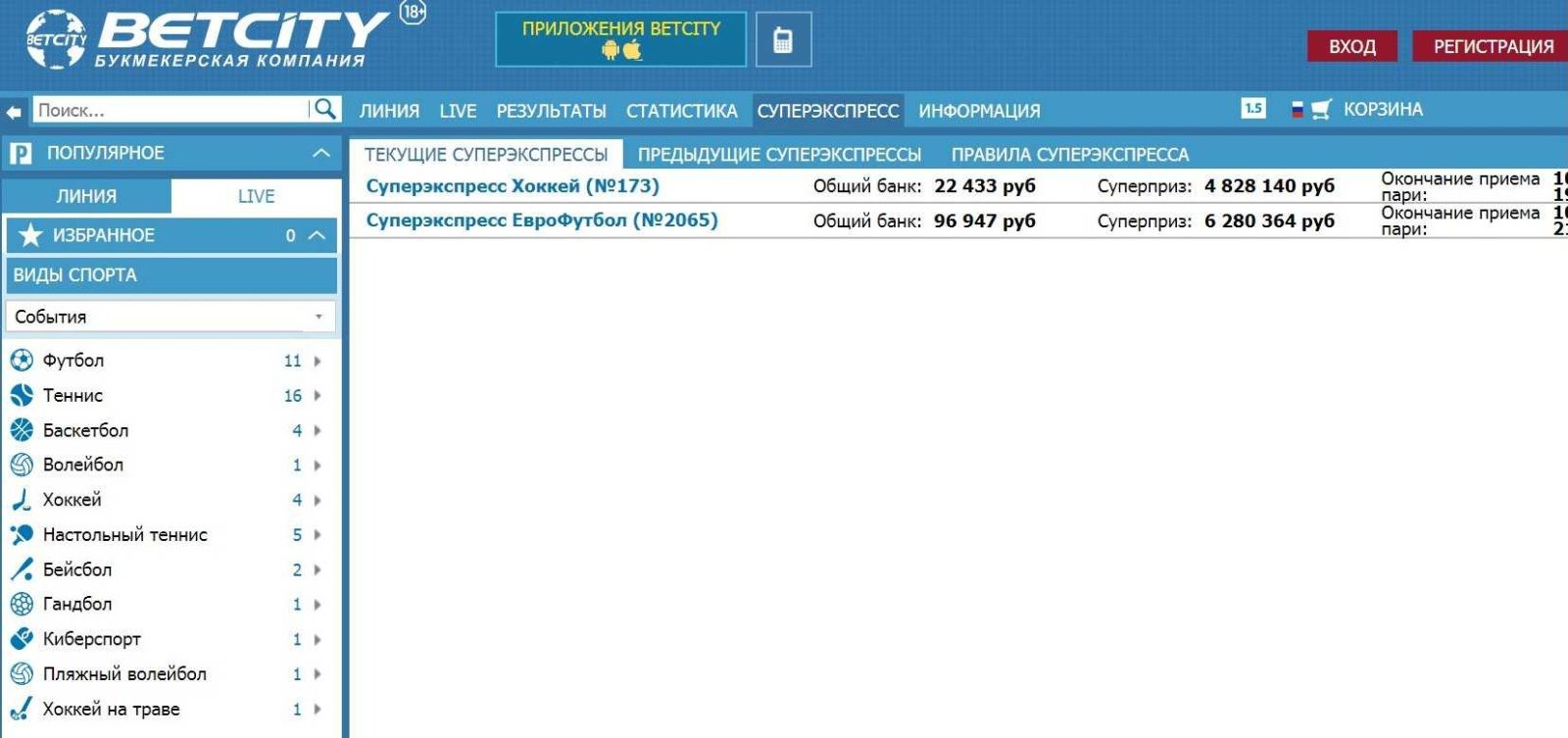Open Суперэкспресс Хоккей №173 link

tap(513, 185)
